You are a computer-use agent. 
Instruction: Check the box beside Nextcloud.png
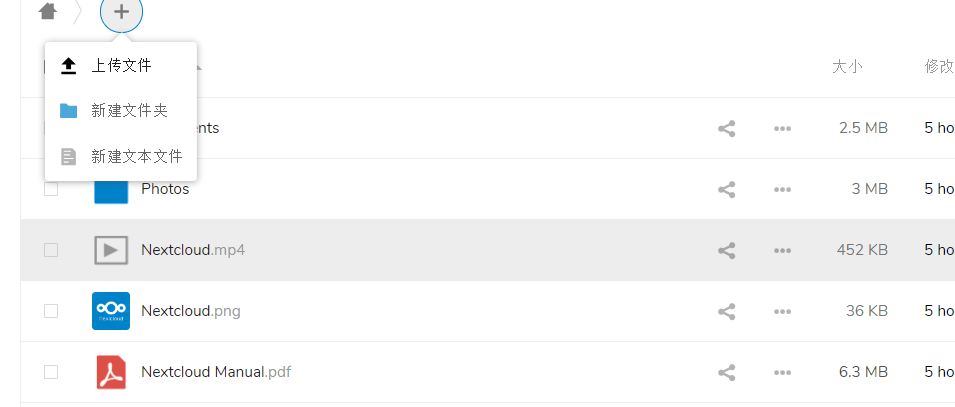[x=51, y=311]
